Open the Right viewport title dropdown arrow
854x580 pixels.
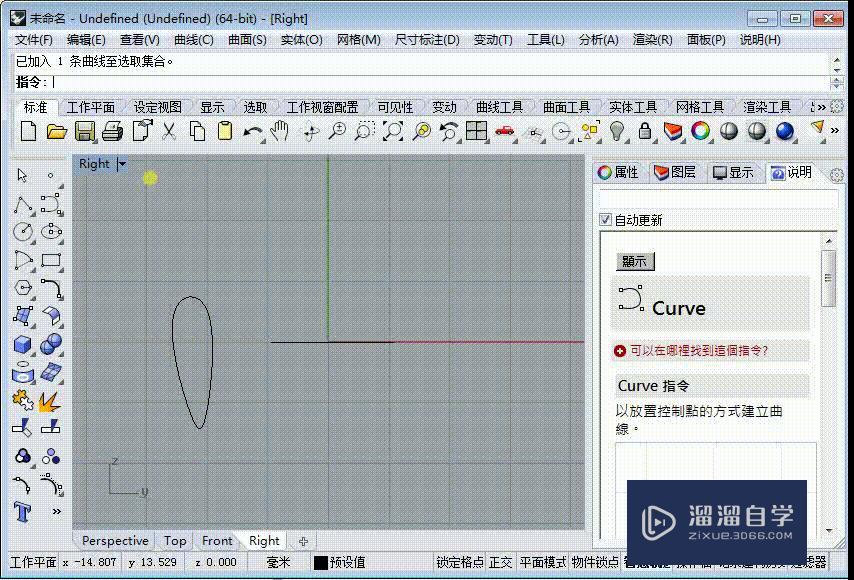pos(122,163)
